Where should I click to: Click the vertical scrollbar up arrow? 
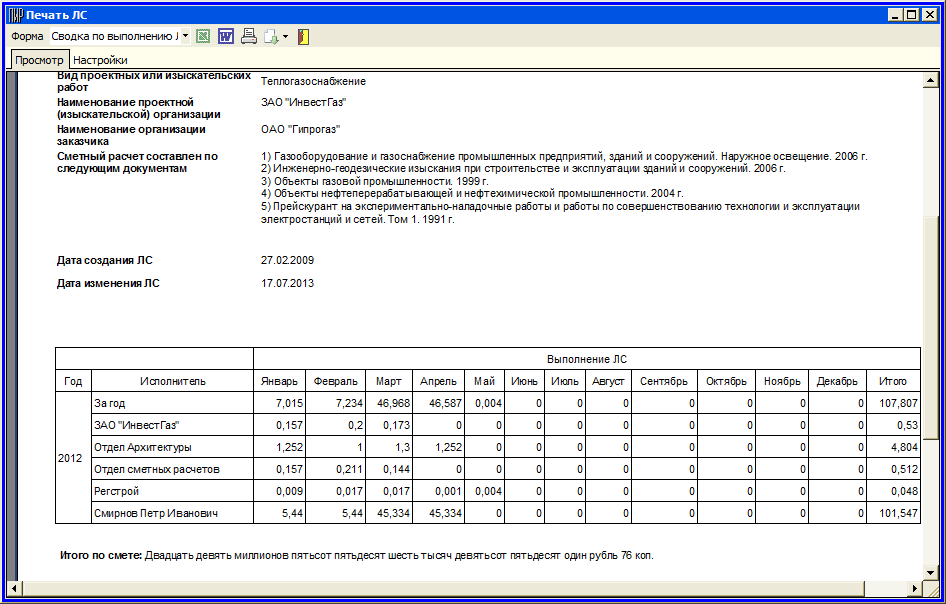pos(931,80)
